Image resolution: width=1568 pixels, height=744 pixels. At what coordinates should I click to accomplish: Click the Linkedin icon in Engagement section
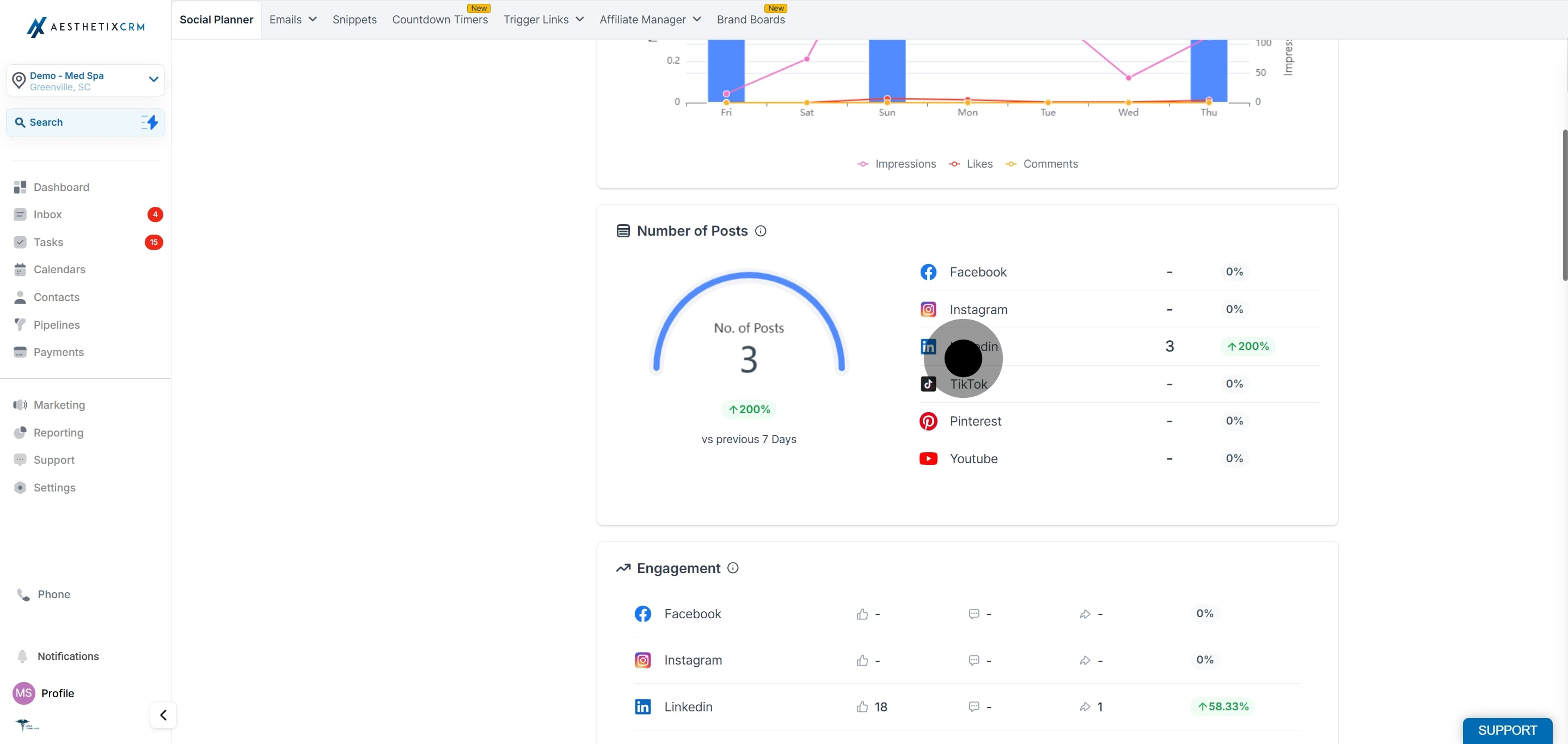643,706
